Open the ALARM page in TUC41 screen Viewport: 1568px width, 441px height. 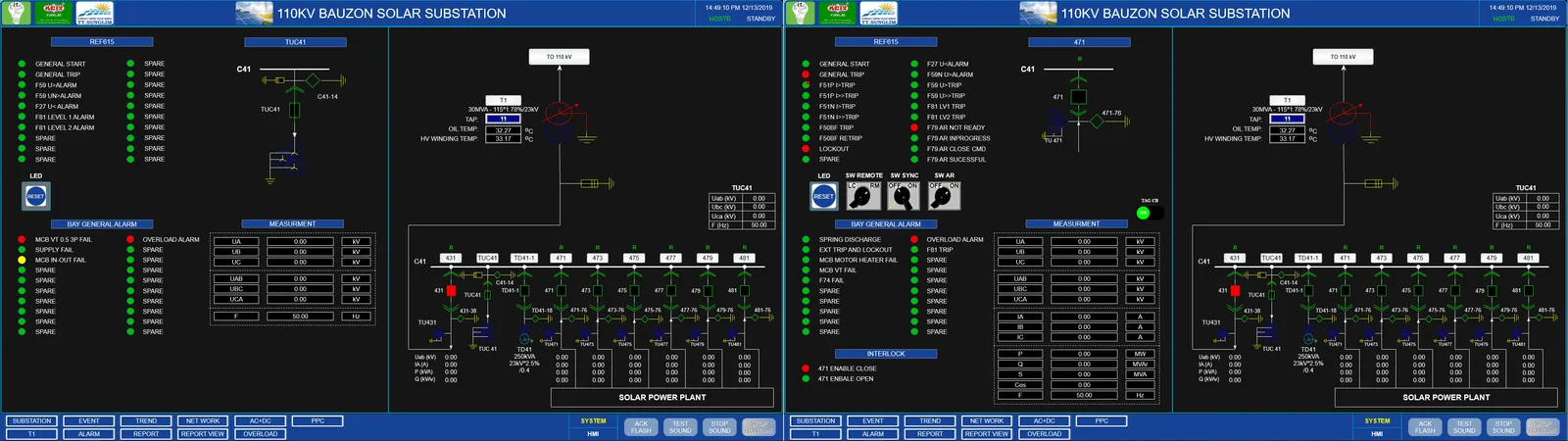coord(89,434)
